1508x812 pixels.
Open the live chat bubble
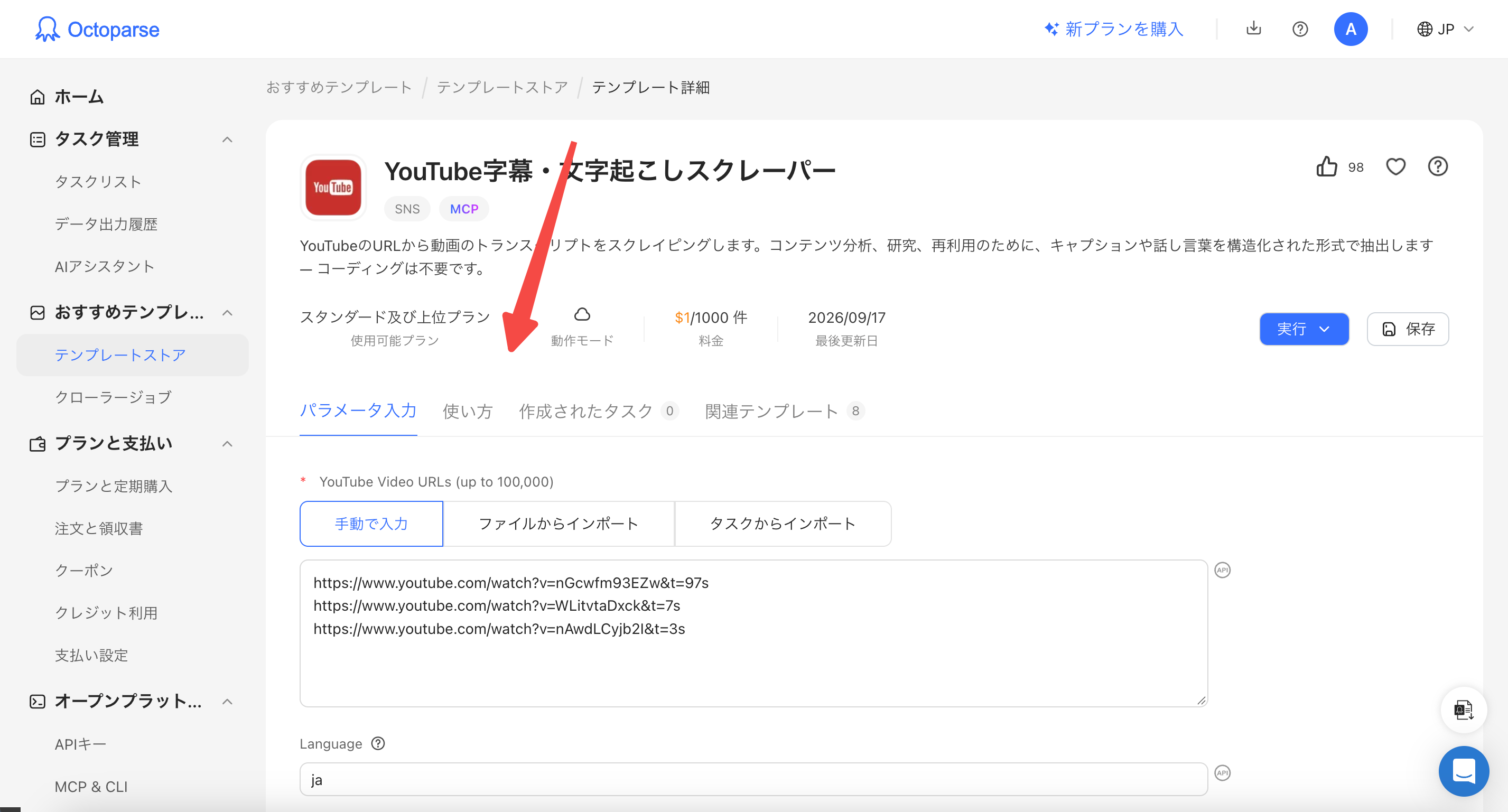point(1464,771)
